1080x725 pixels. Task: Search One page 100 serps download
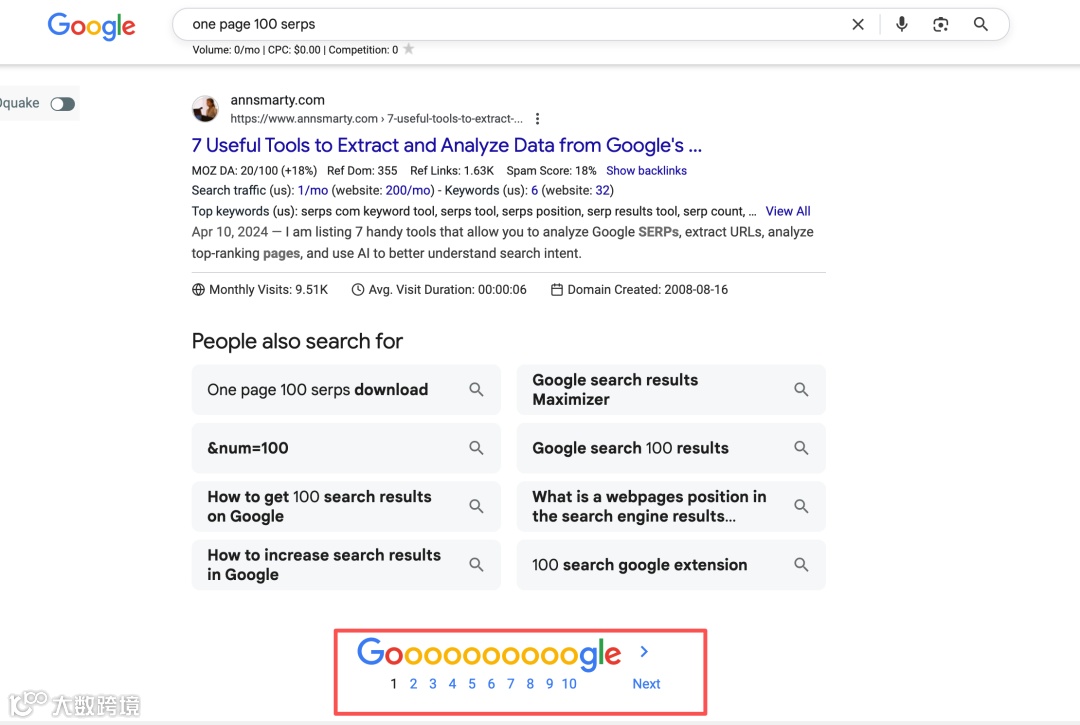tap(346, 390)
